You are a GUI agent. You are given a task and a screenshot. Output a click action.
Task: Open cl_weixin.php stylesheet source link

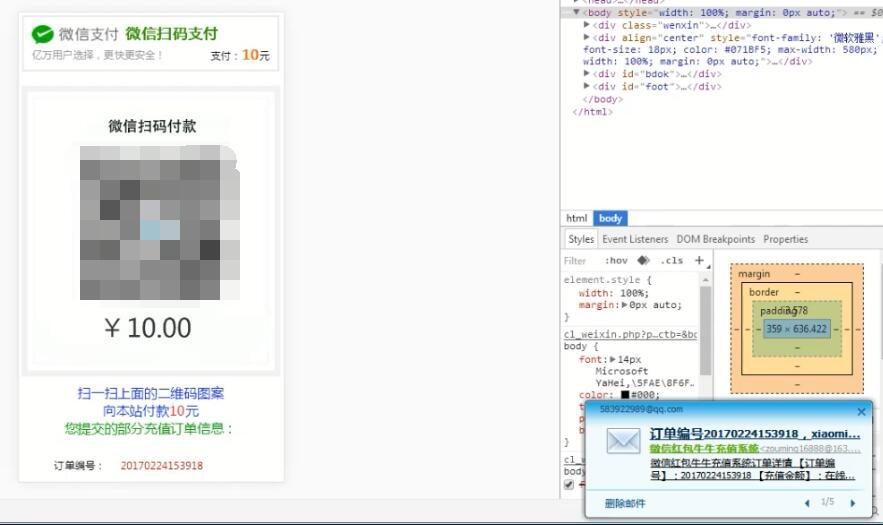tap(630, 334)
